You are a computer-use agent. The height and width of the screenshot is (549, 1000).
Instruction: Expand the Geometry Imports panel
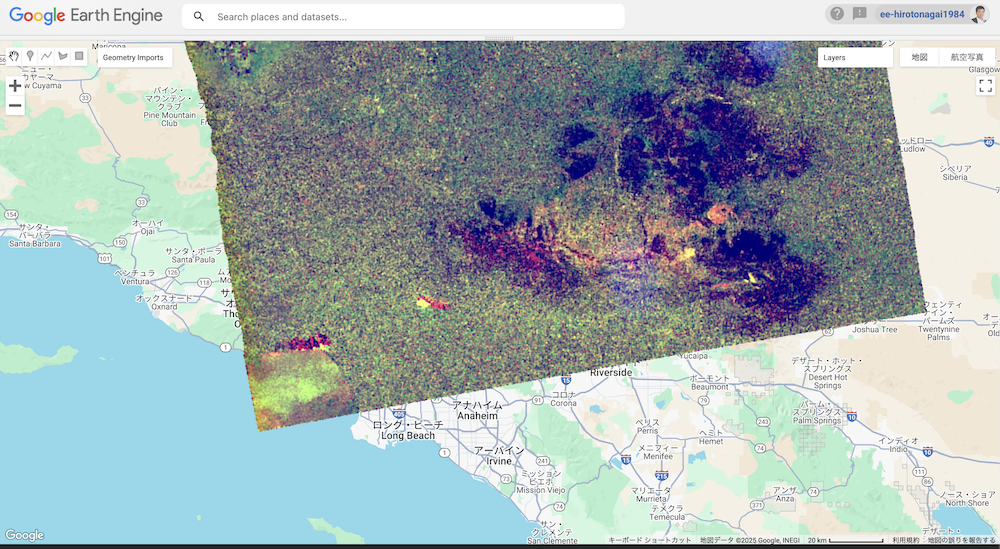tap(133, 58)
